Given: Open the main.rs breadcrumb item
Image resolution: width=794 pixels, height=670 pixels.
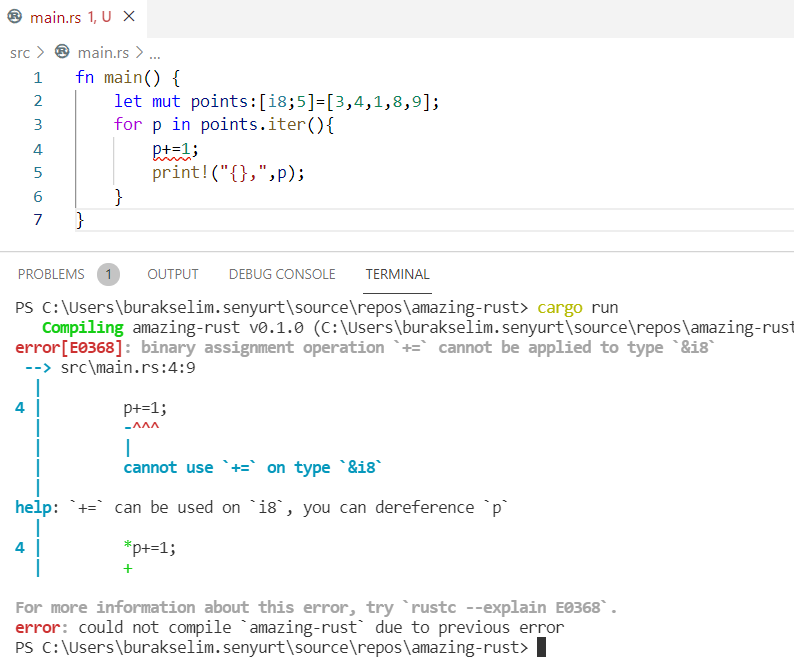Looking at the screenshot, I should coord(104,52).
